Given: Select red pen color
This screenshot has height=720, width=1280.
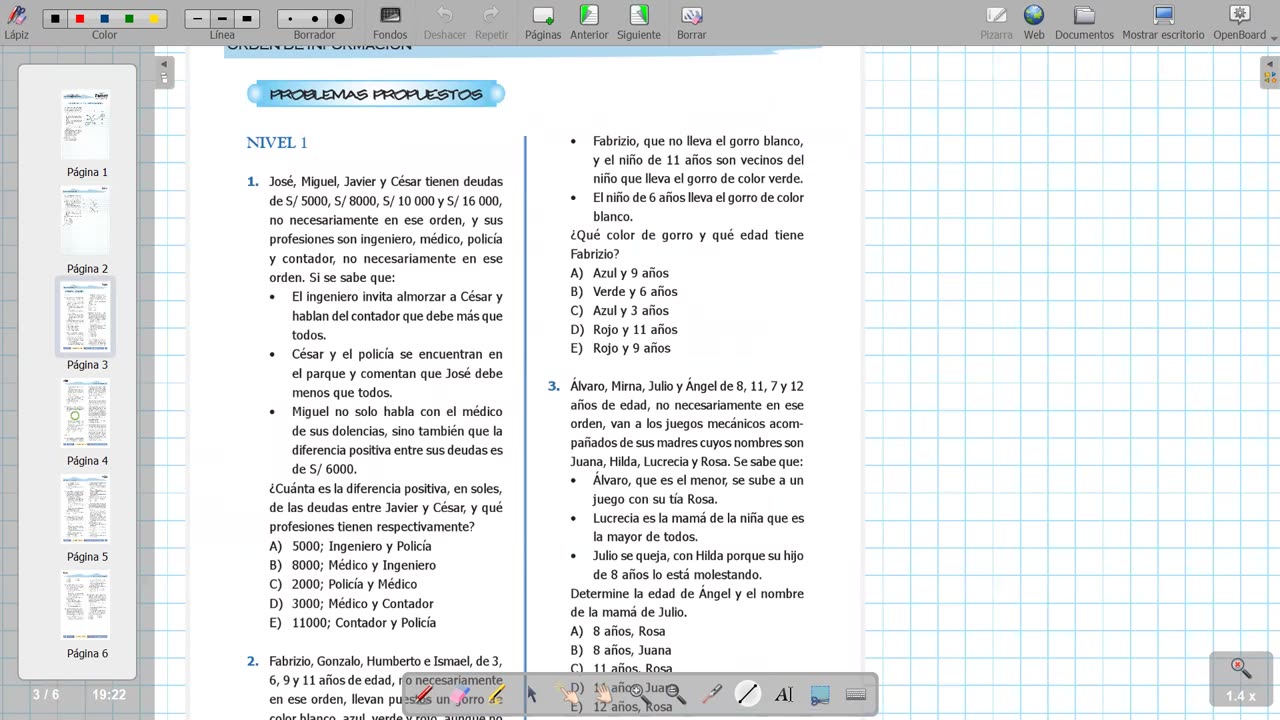Looking at the screenshot, I should point(80,19).
